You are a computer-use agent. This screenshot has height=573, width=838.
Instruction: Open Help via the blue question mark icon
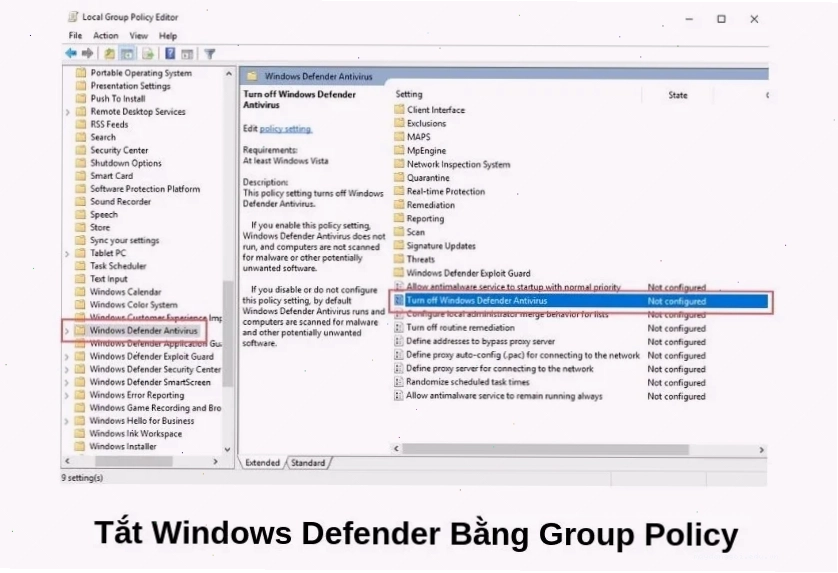pos(170,53)
